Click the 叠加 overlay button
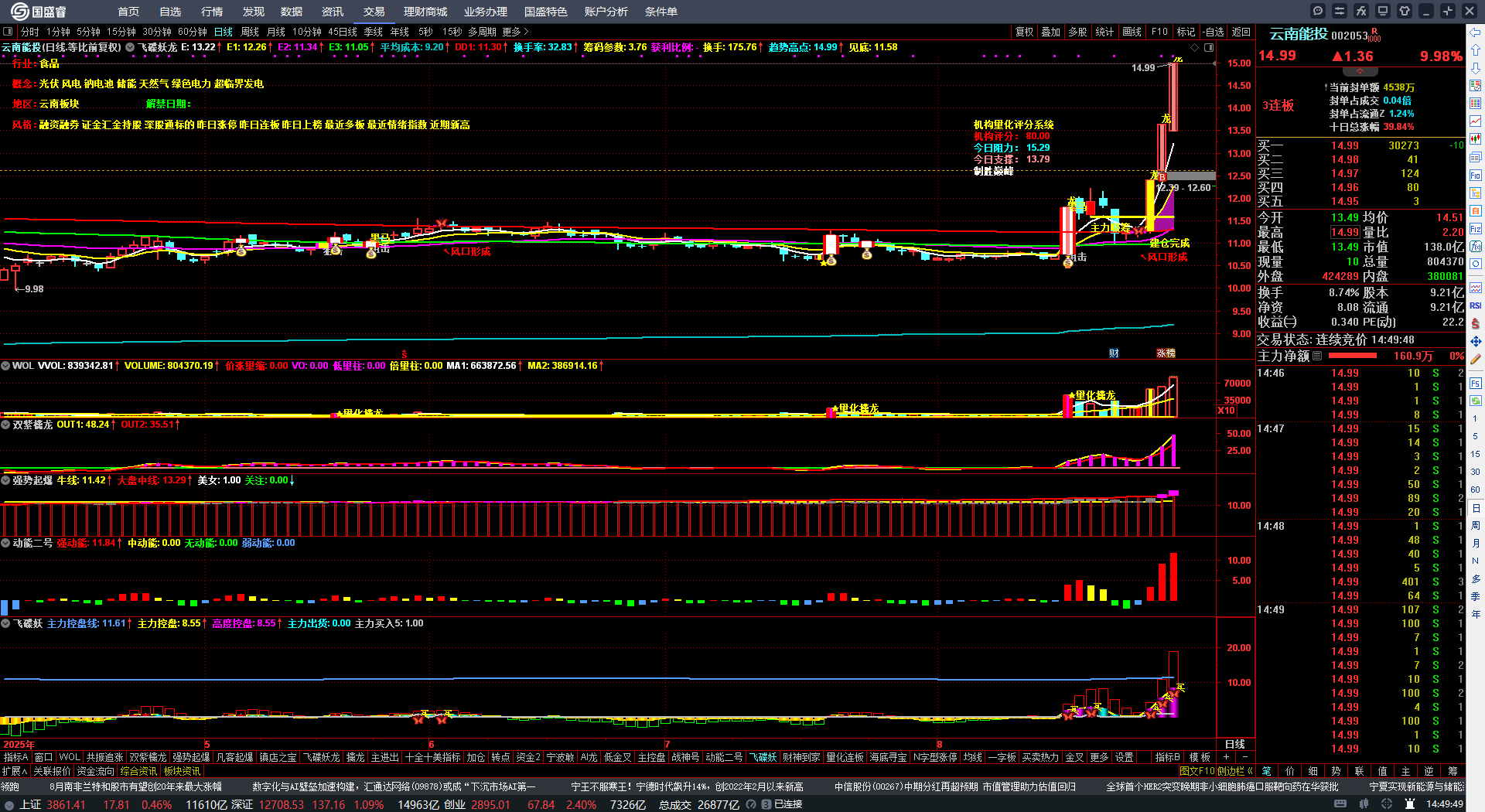Screen dimensions: 1485x812 1051,32
